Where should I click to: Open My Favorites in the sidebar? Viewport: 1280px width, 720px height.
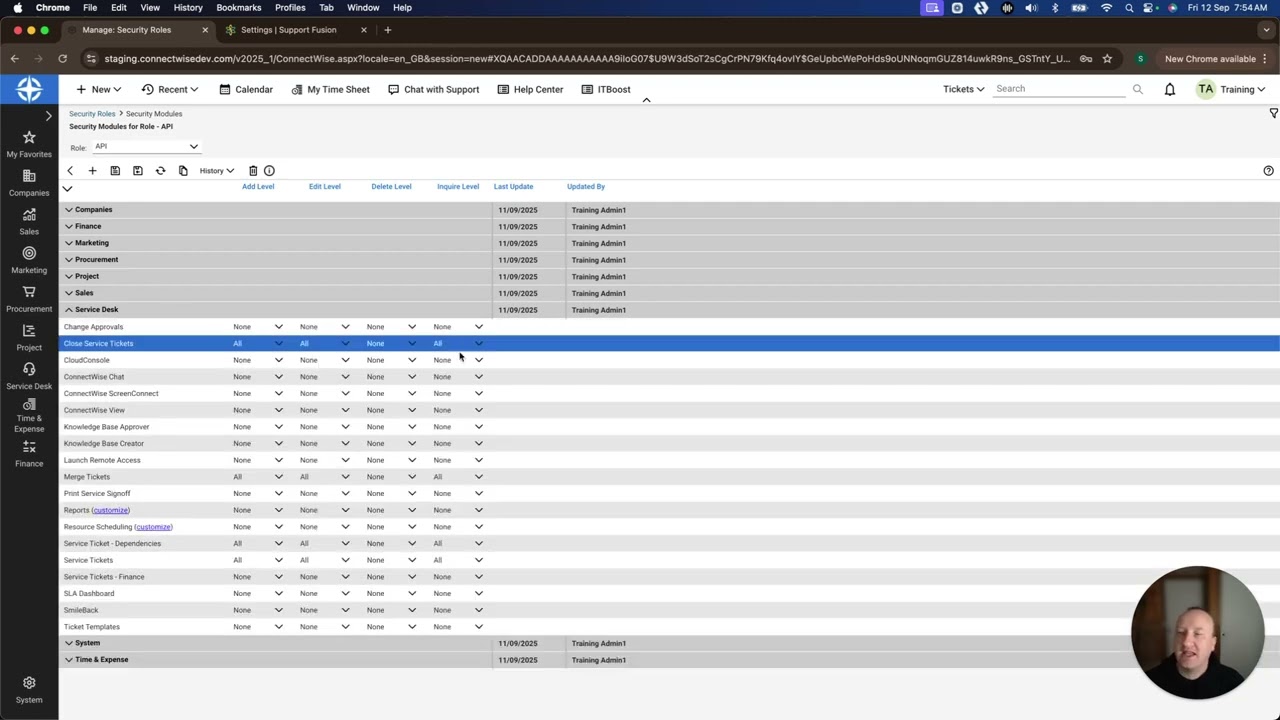click(29, 145)
